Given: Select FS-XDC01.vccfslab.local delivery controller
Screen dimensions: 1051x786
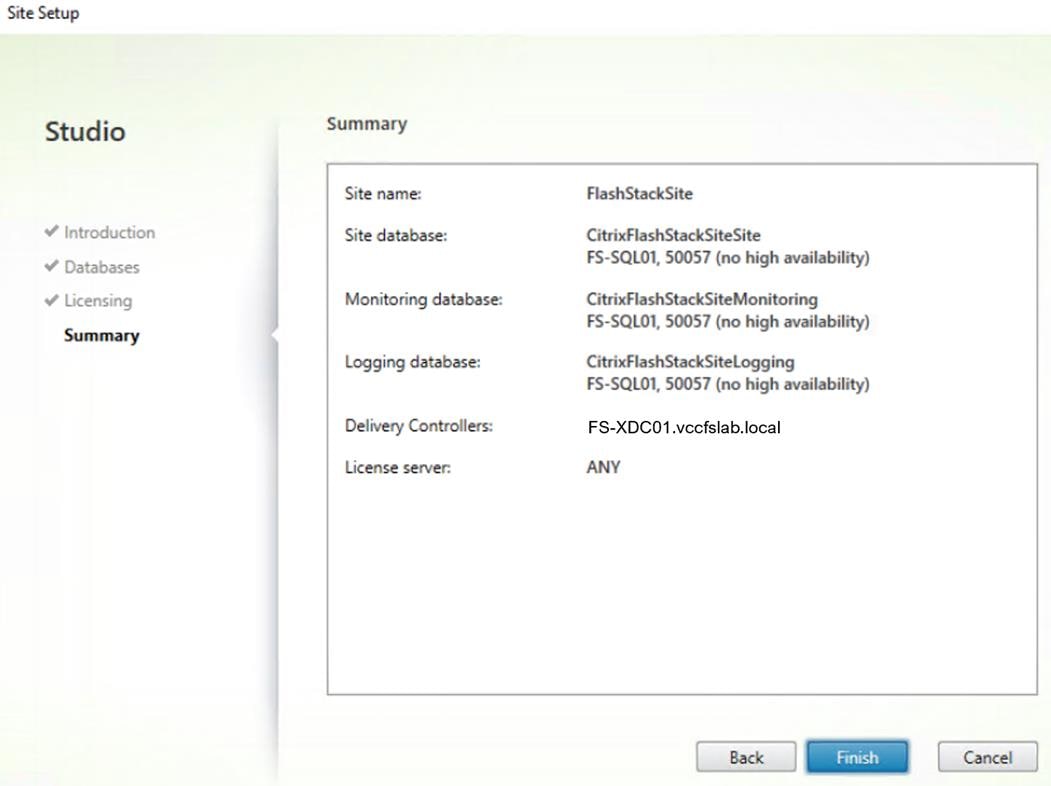Looking at the screenshot, I should tap(684, 428).
